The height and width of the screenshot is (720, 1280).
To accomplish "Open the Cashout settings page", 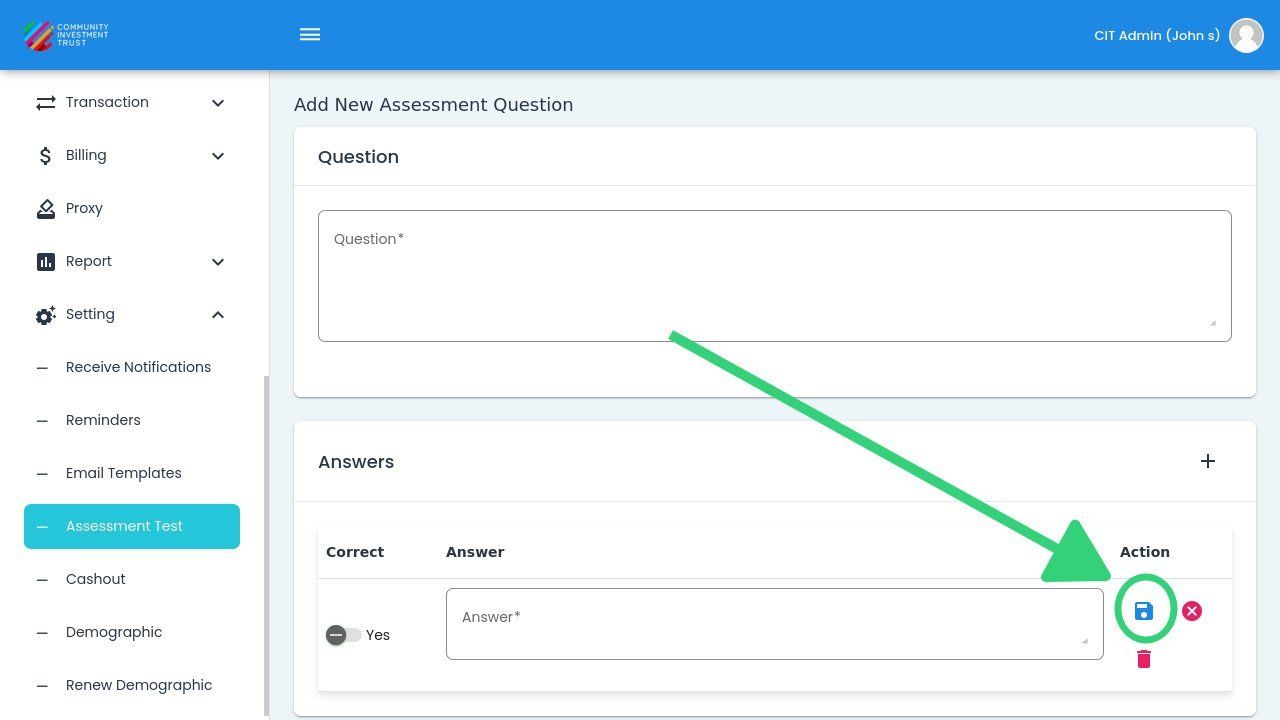I will (x=96, y=579).
